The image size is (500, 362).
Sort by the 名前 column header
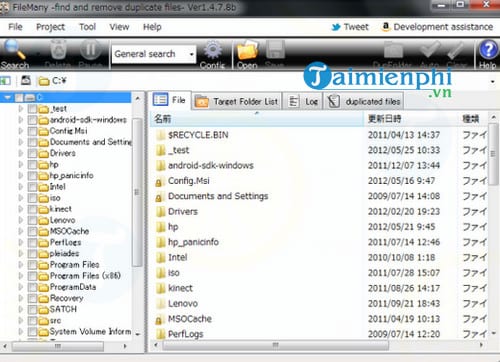click(x=257, y=119)
